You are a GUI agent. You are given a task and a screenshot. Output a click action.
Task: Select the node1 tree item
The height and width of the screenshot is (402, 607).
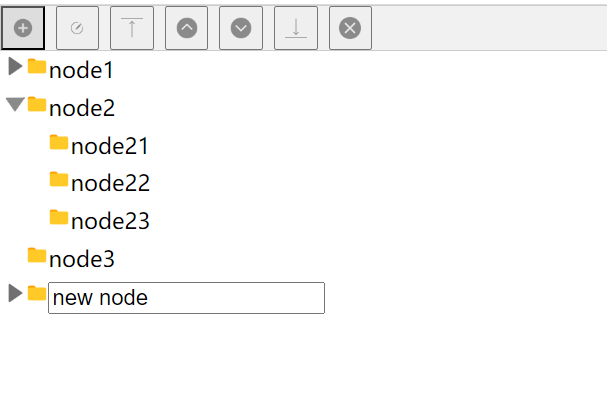tap(81, 71)
